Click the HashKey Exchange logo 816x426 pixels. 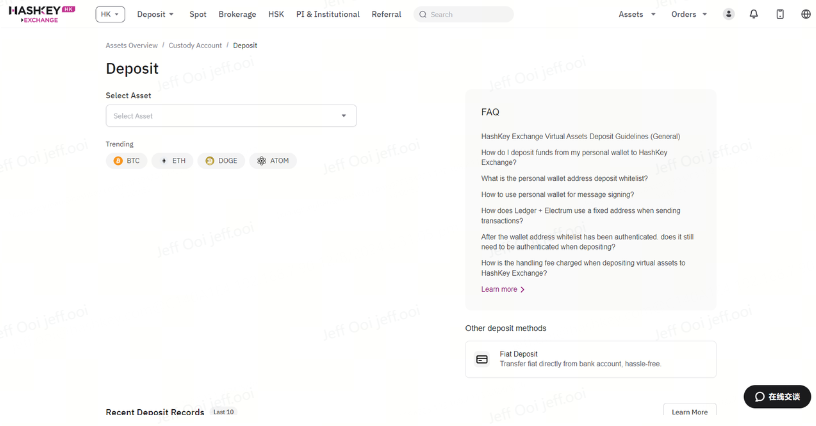(x=42, y=14)
